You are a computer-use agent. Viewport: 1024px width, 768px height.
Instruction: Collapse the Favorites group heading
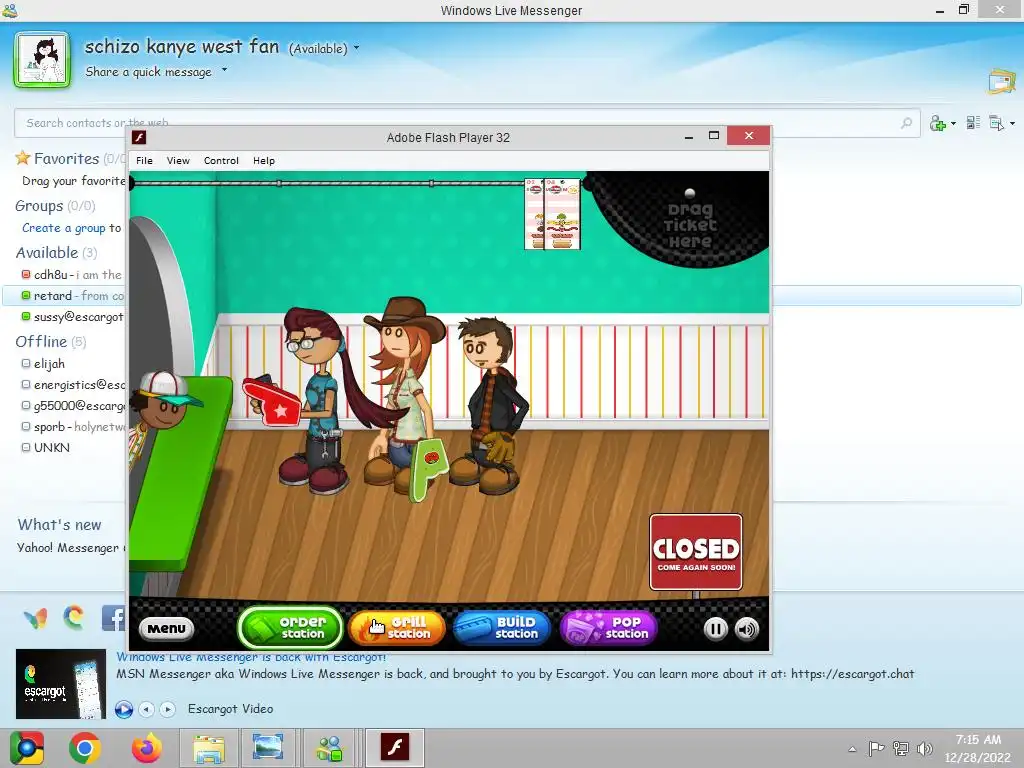(66, 159)
